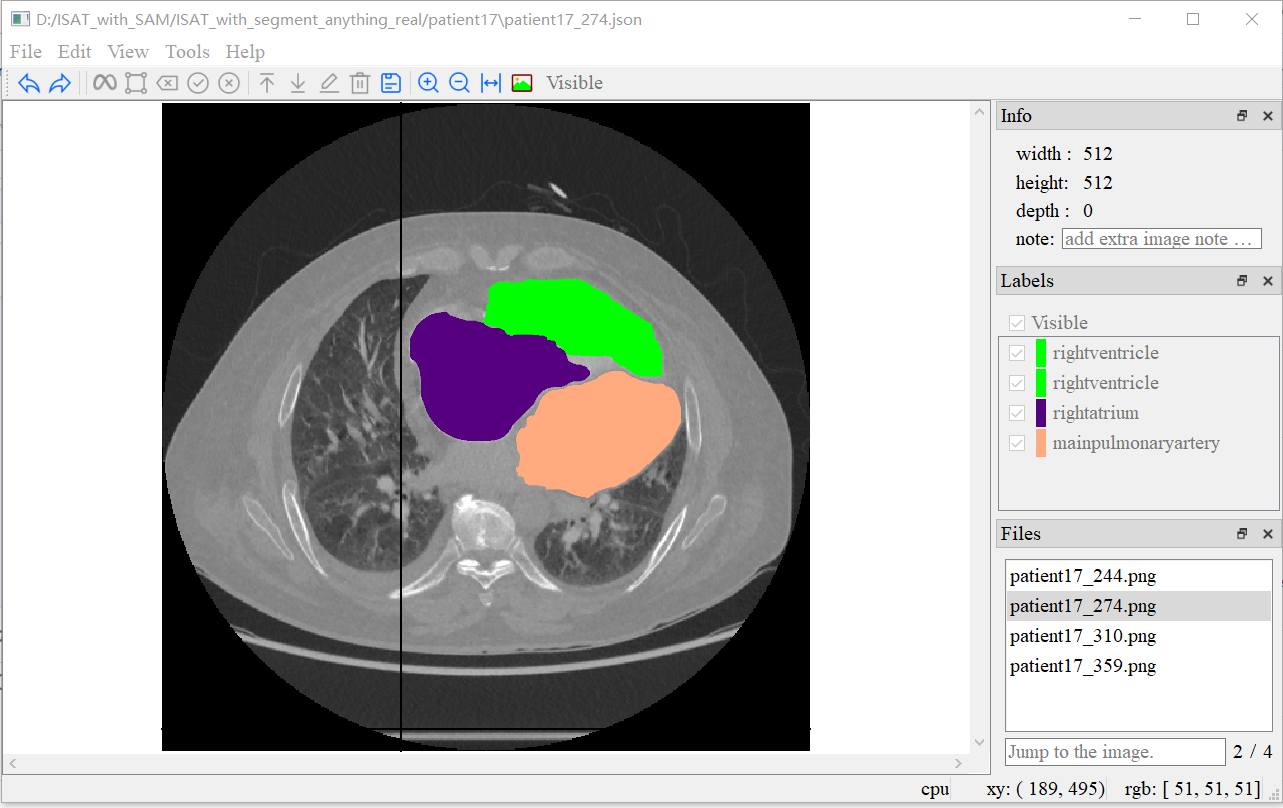Cancel the annotation using the X circle icon
The image size is (1283, 808).
pos(228,83)
